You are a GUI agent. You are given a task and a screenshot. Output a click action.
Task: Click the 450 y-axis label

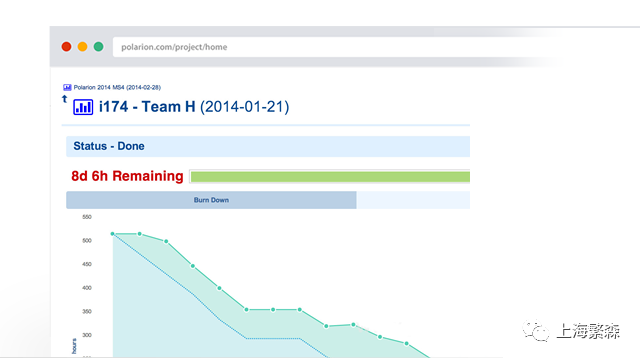point(87,264)
